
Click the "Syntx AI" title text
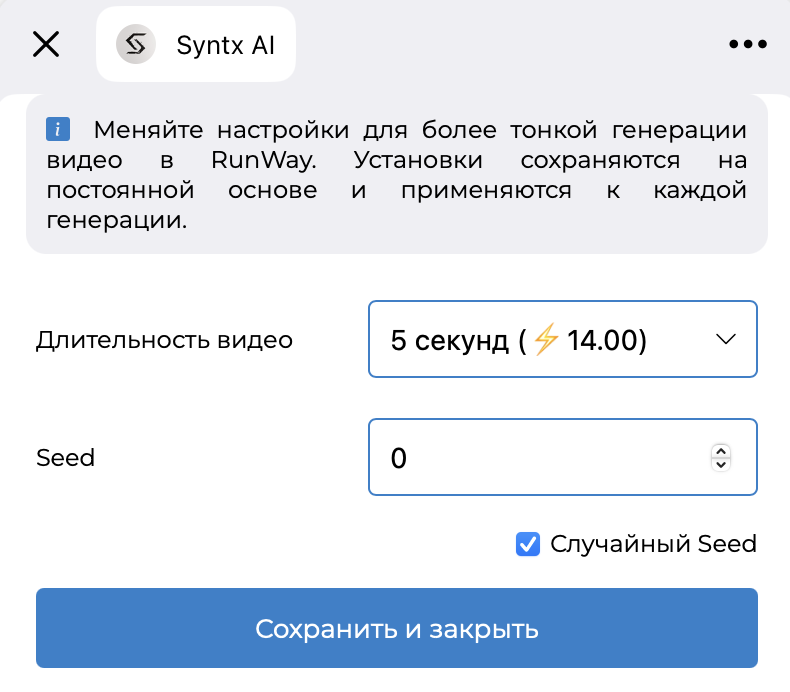[225, 45]
